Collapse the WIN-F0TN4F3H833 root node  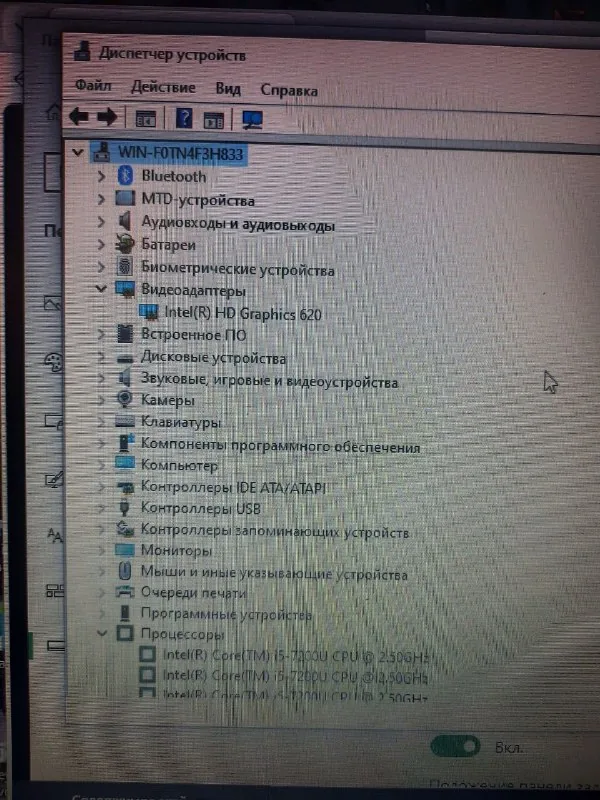(78, 152)
